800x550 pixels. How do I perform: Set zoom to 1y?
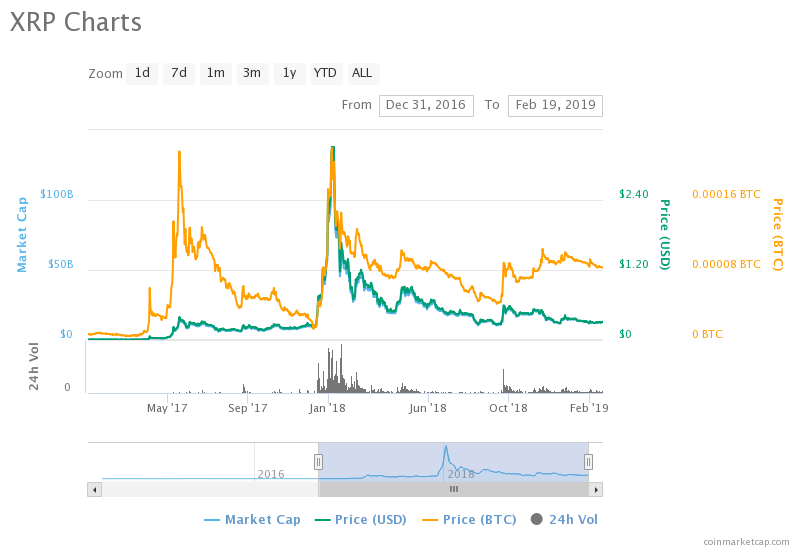[290, 73]
